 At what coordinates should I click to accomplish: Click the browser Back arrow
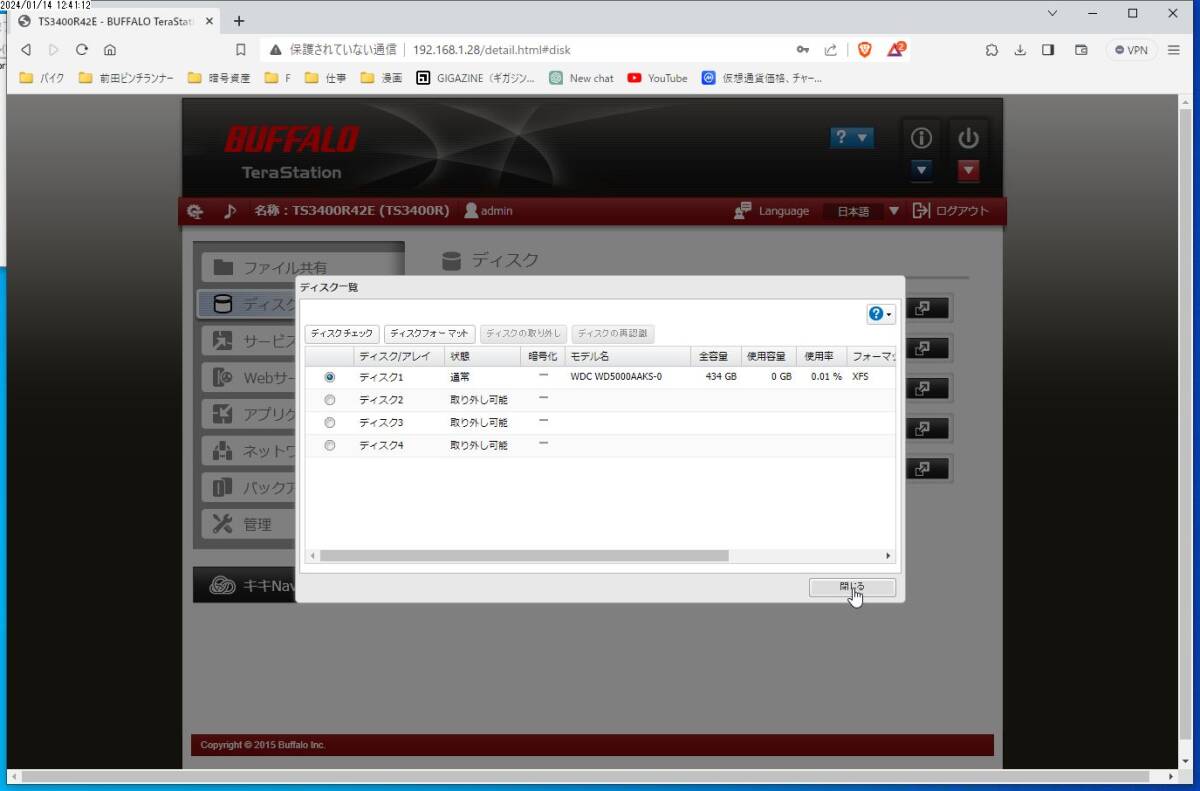coord(26,50)
